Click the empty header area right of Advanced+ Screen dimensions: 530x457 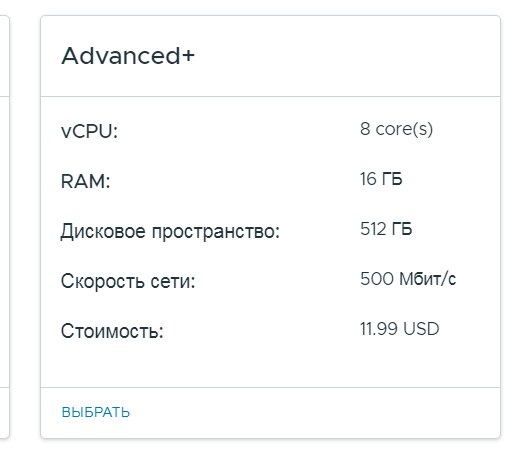click(x=345, y=56)
